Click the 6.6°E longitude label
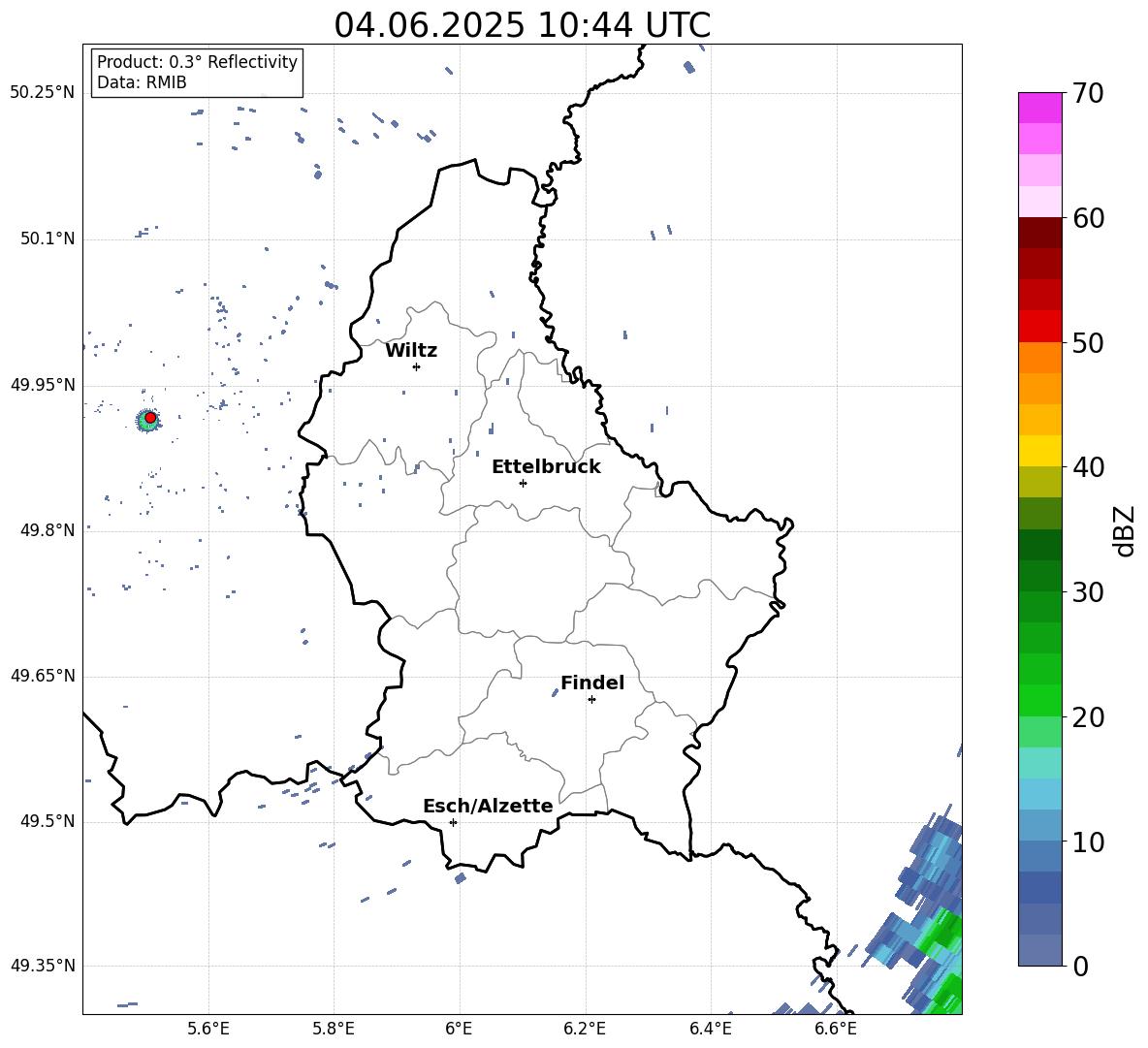 point(836,1029)
